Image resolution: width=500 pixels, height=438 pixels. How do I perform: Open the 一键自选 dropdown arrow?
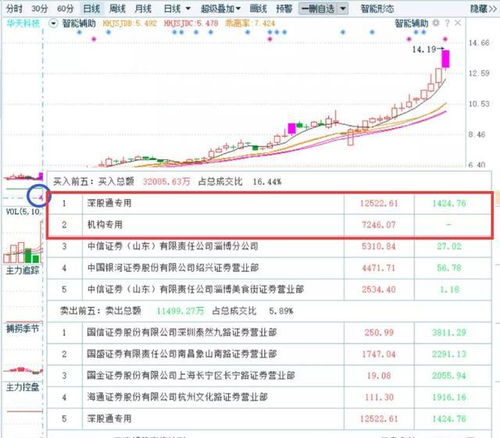[343, 8]
